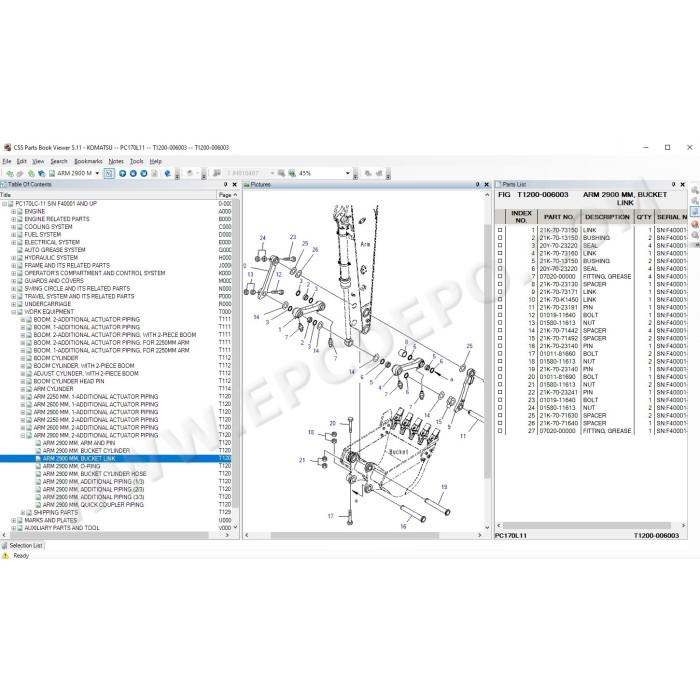Close the Parts List panel
The height and width of the screenshot is (700, 700).
(x=682, y=184)
